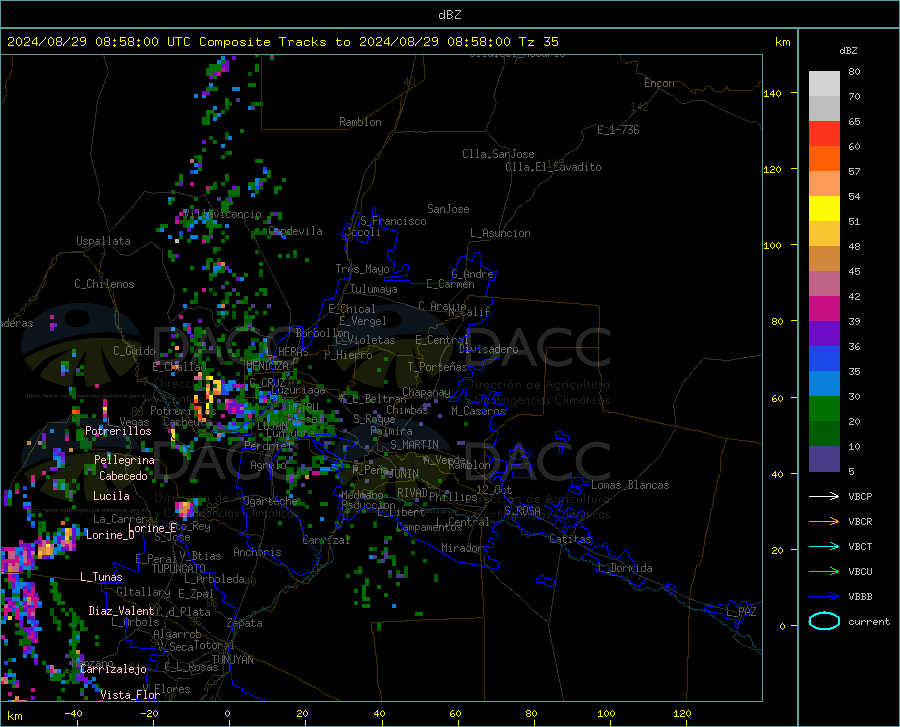Click the '45' value on the color scale
The image size is (900, 727).
tap(854, 271)
